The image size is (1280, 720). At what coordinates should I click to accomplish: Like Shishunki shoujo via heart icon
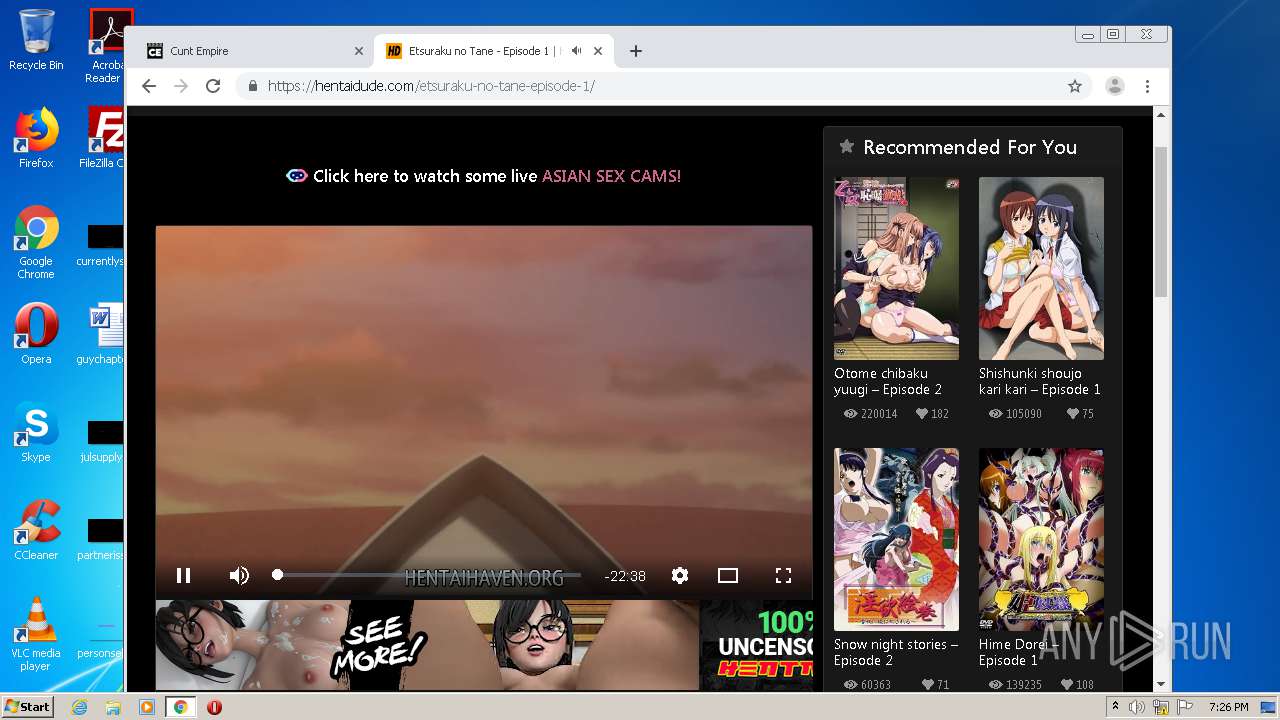coord(1072,413)
